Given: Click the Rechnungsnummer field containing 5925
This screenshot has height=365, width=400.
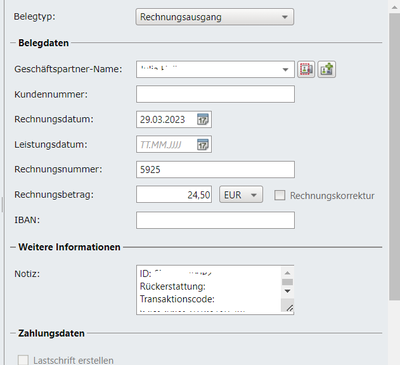Looking at the screenshot, I should [x=215, y=169].
